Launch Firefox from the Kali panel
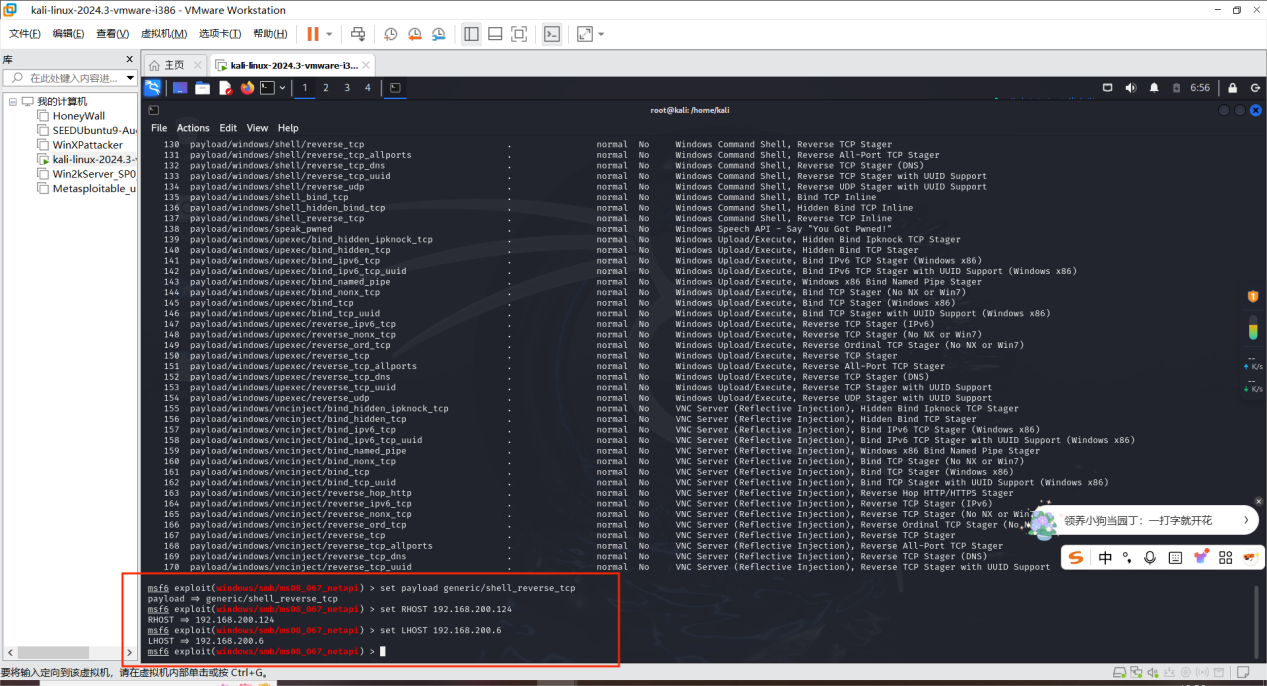 pyautogui.click(x=247, y=88)
